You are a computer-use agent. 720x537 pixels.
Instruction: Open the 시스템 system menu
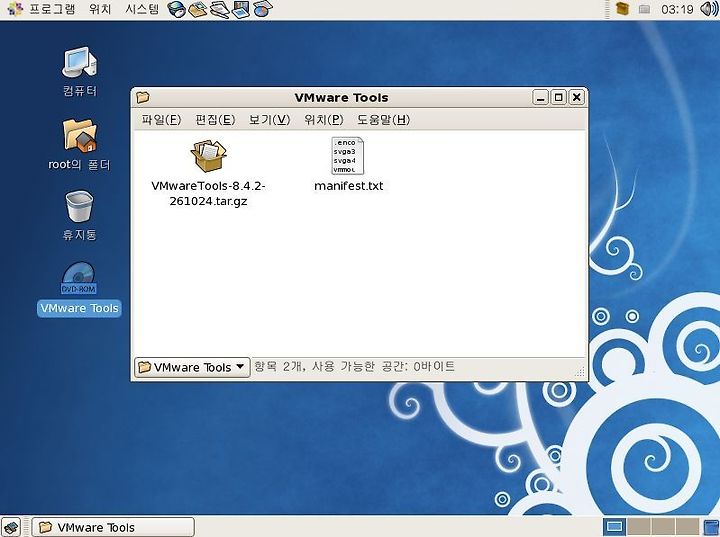click(x=142, y=9)
